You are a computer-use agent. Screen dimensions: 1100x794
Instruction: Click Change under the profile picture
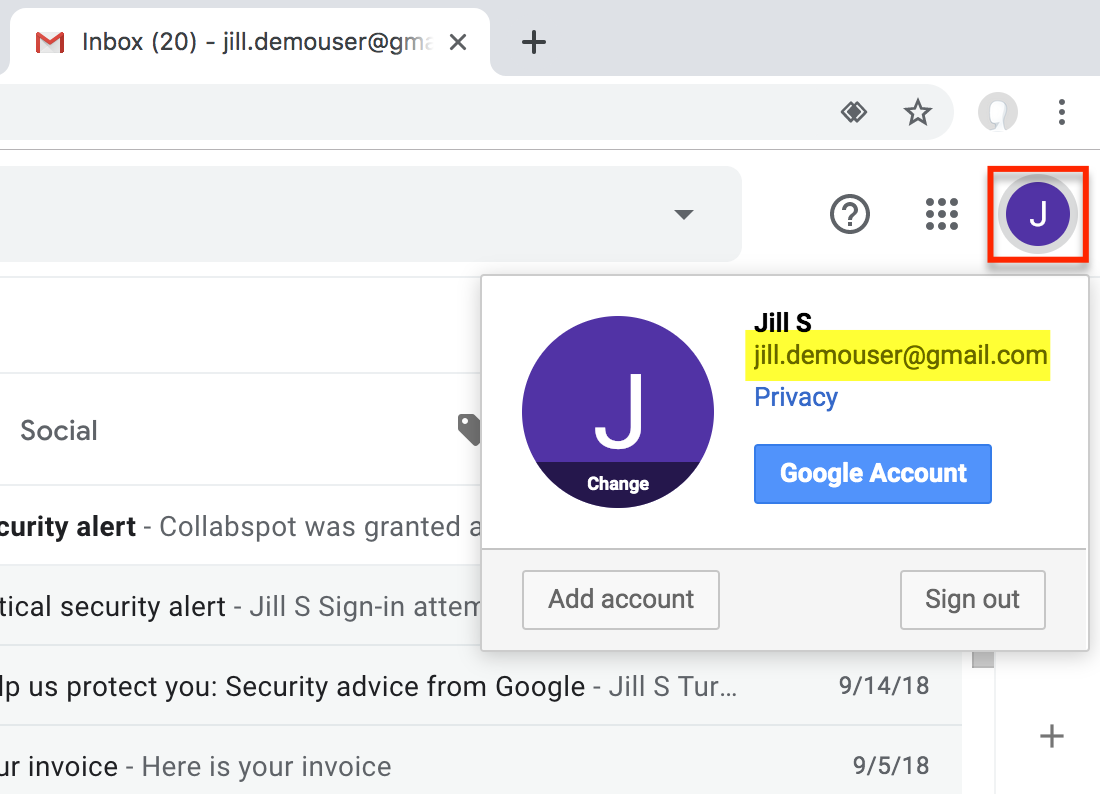tap(617, 482)
